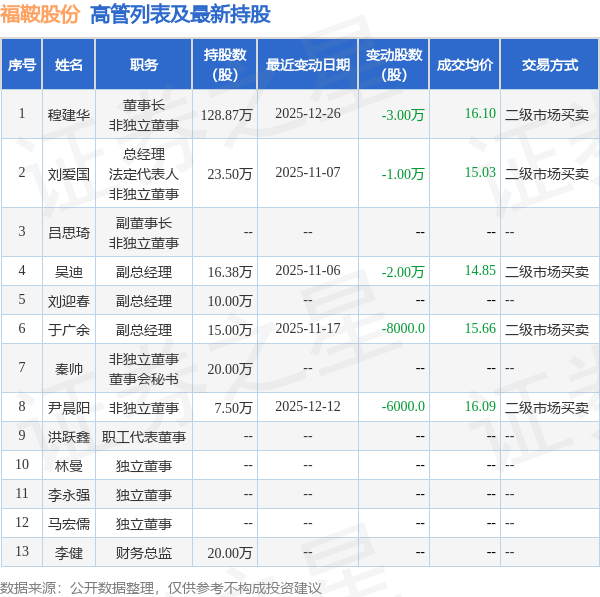Click the change value -8000.0
Screen dimensions: 600x597
coord(403,328)
